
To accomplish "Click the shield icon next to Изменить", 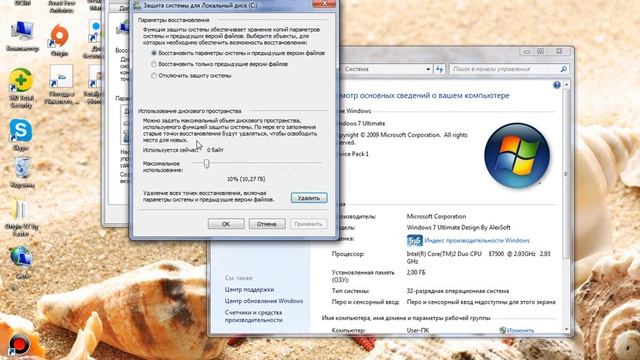I will tap(502, 330).
